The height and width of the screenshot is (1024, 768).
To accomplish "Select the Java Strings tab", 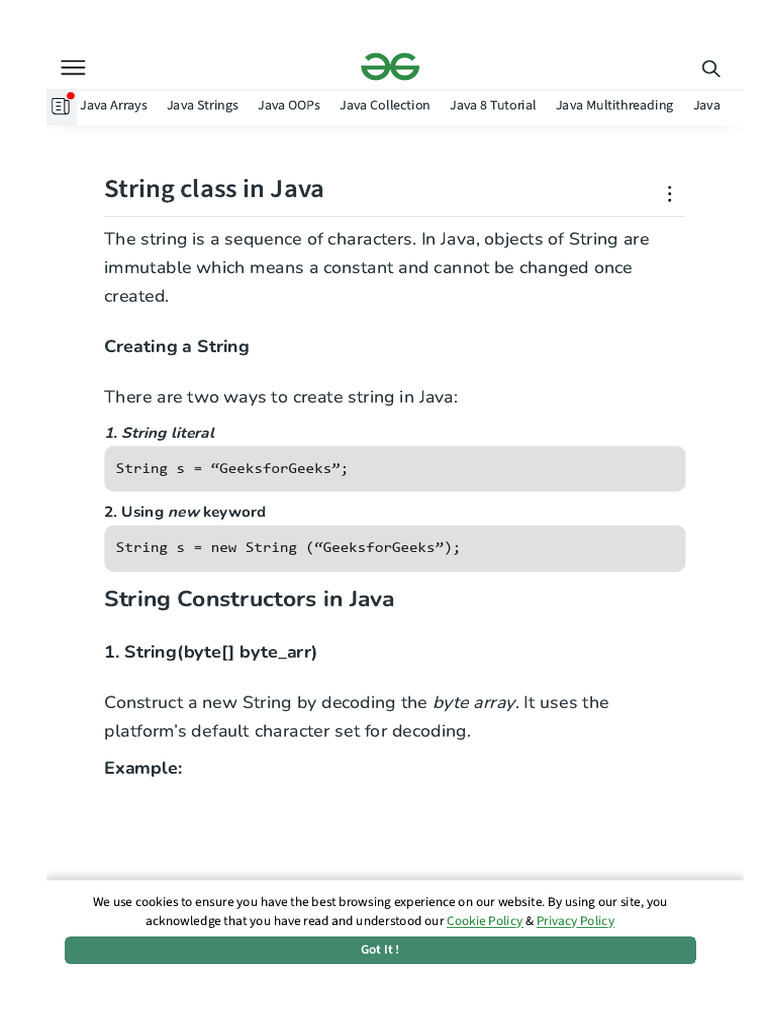I will pyautogui.click(x=202, y=105).
